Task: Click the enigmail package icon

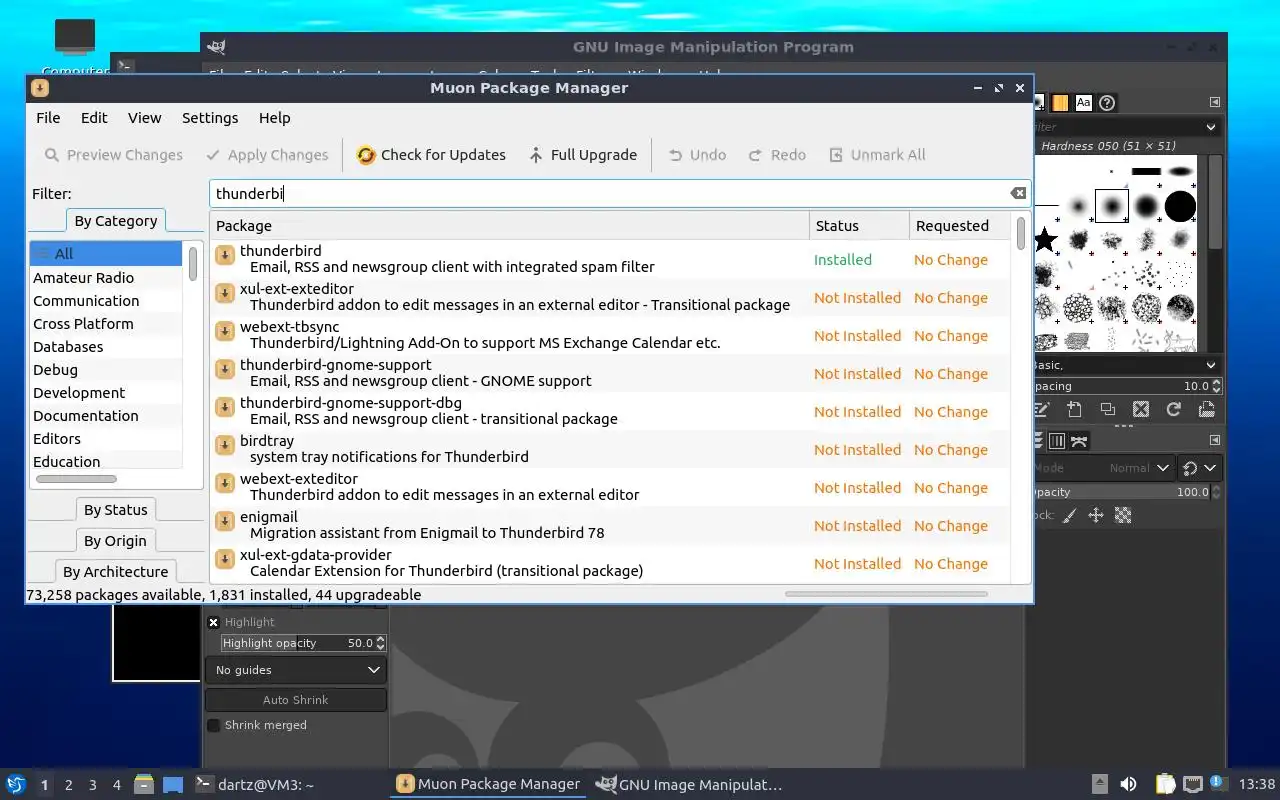Action: 225,522
